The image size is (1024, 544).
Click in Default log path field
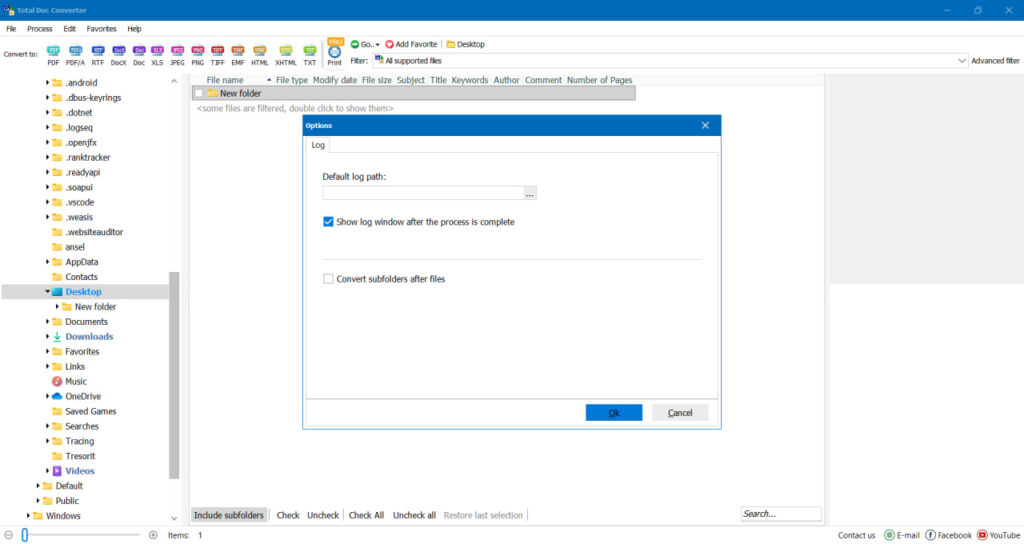[x=423, y=193]
